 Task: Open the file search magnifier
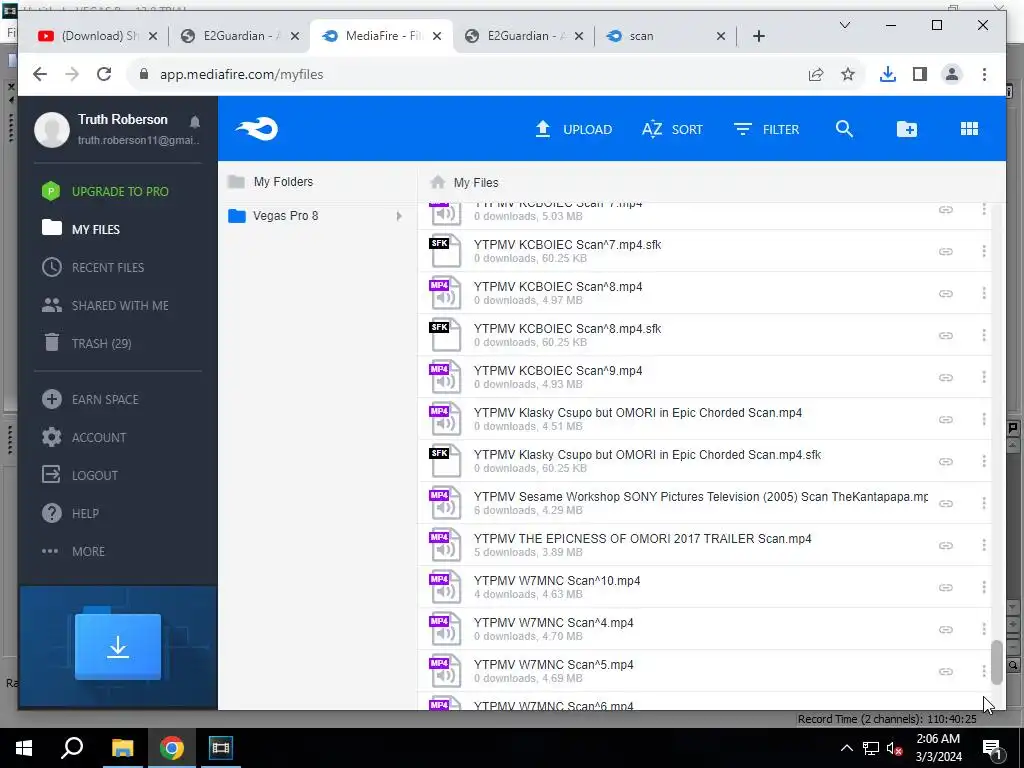844,129
